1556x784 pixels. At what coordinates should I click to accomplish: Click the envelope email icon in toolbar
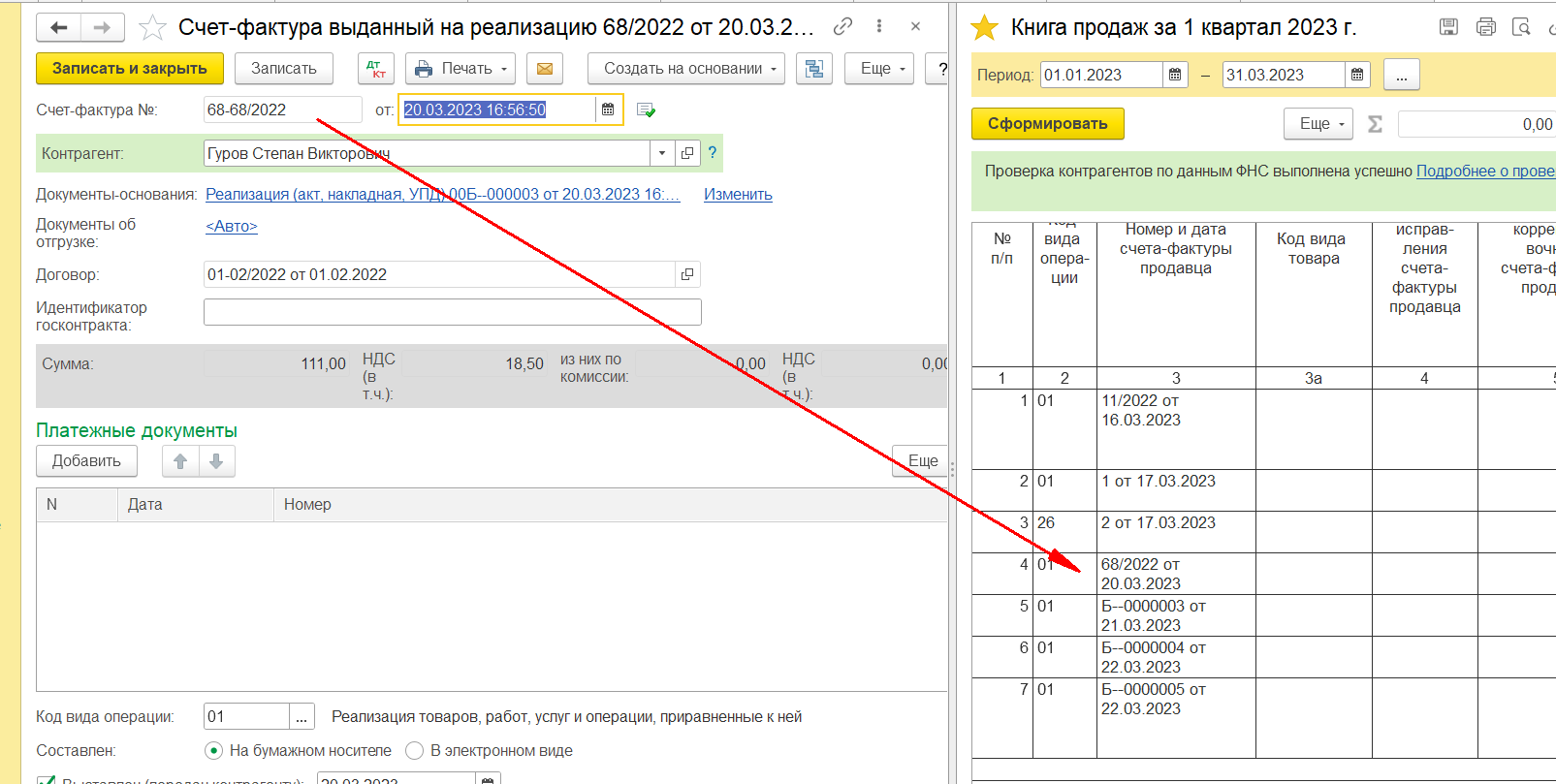click(x=545, y=69)
